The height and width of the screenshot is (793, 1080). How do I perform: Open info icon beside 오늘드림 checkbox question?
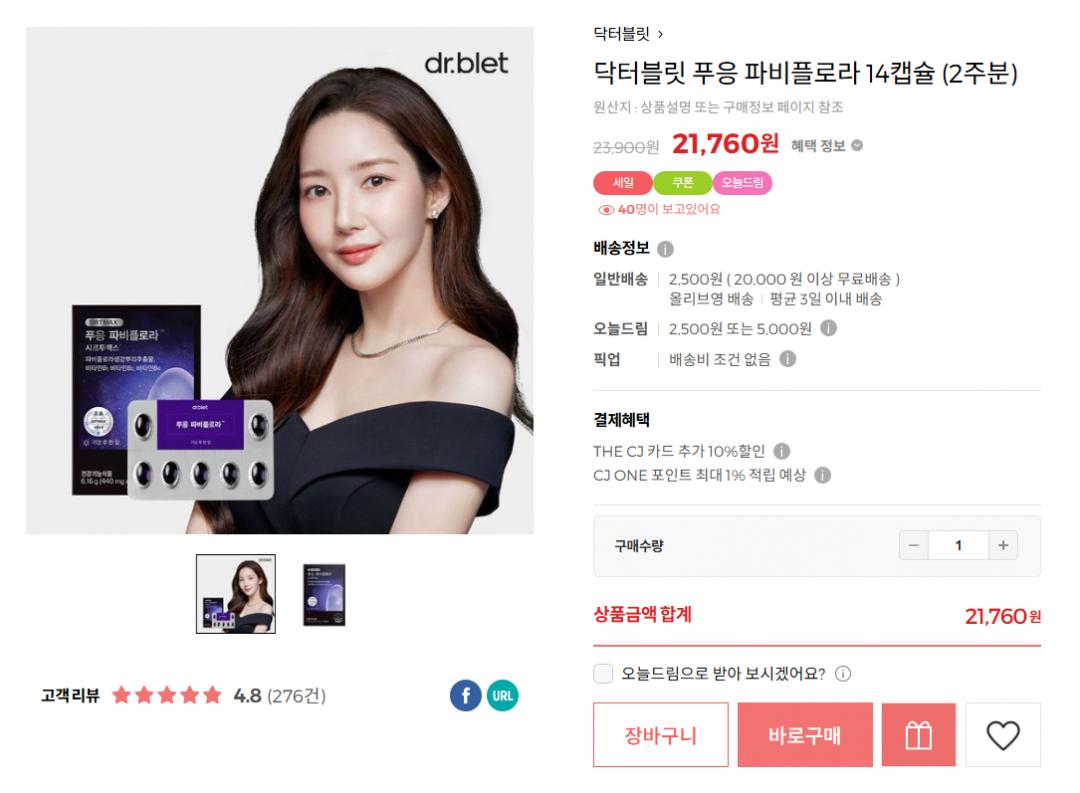843,674
